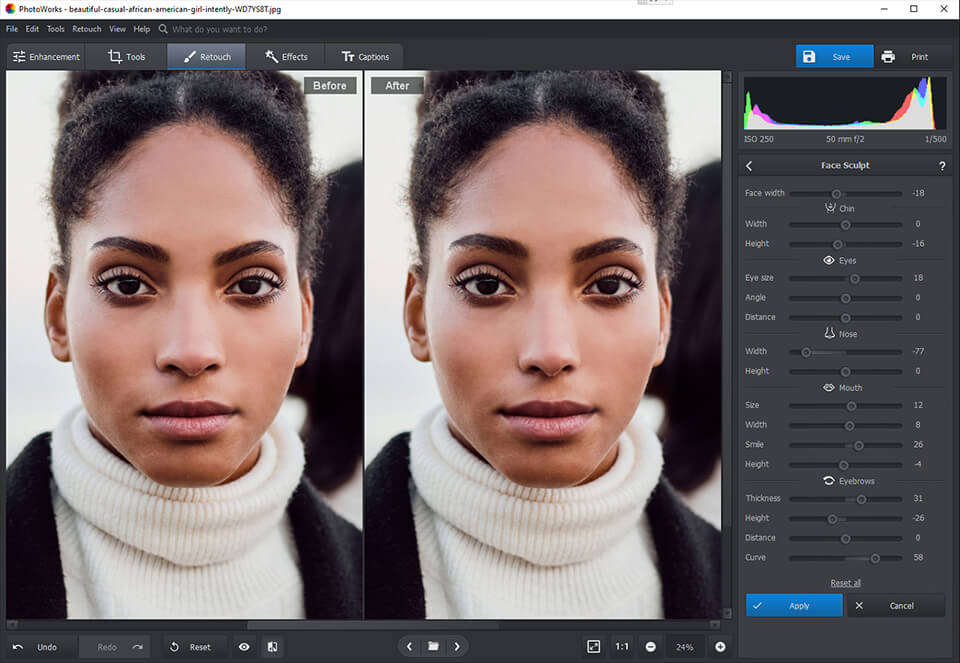
Task: Click the Reset all link
Action: point(845,583)
